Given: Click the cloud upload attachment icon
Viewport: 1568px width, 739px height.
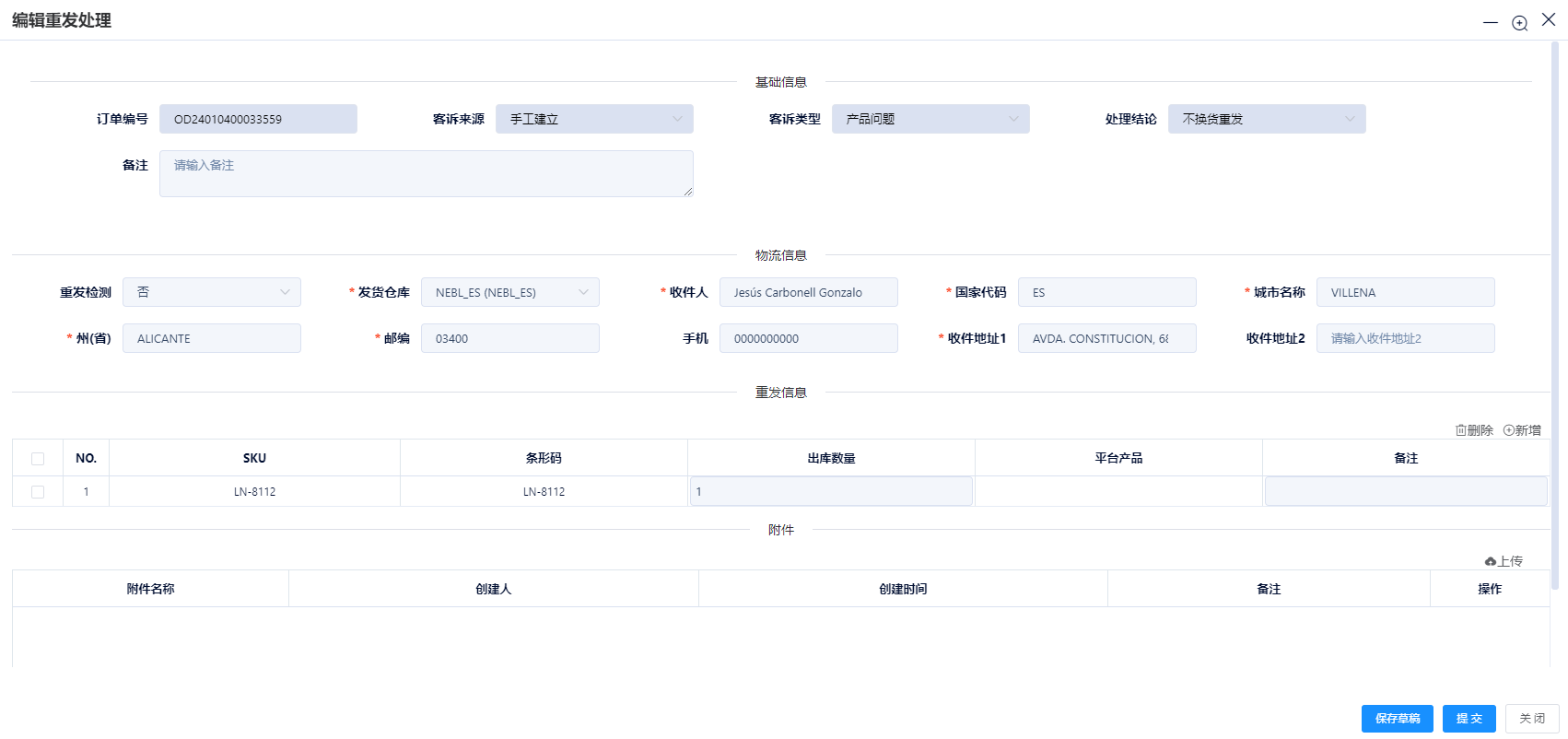Looking at the screenshot, I should [1491, 561].
